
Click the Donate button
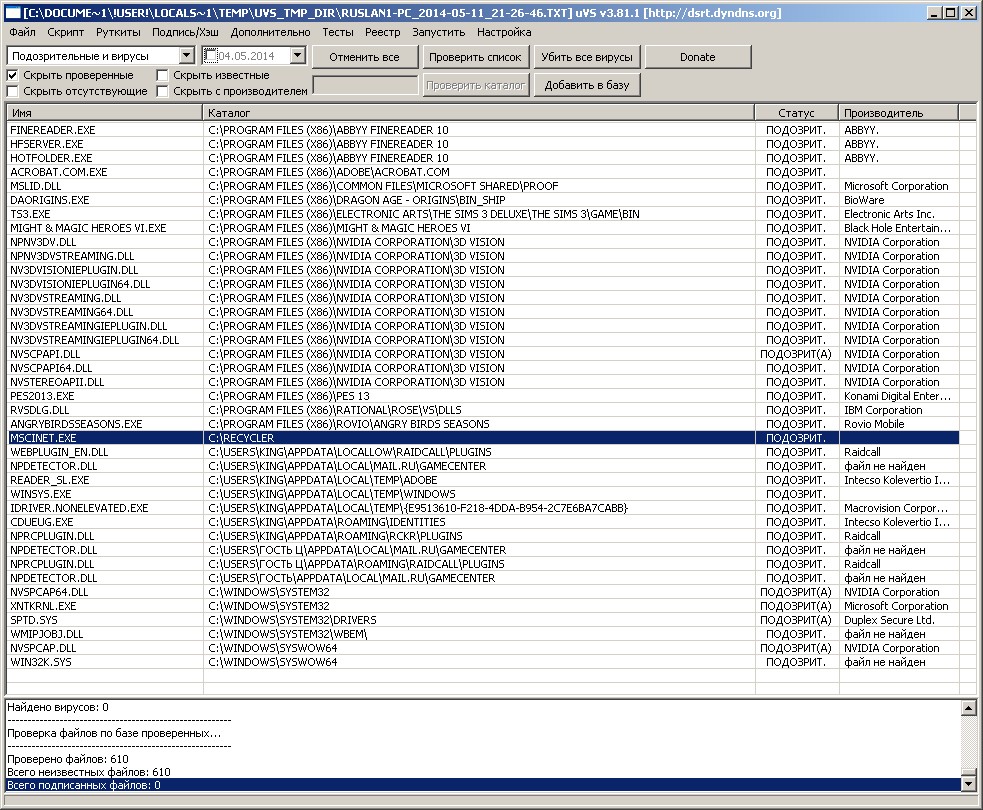(x=698, y=57)
